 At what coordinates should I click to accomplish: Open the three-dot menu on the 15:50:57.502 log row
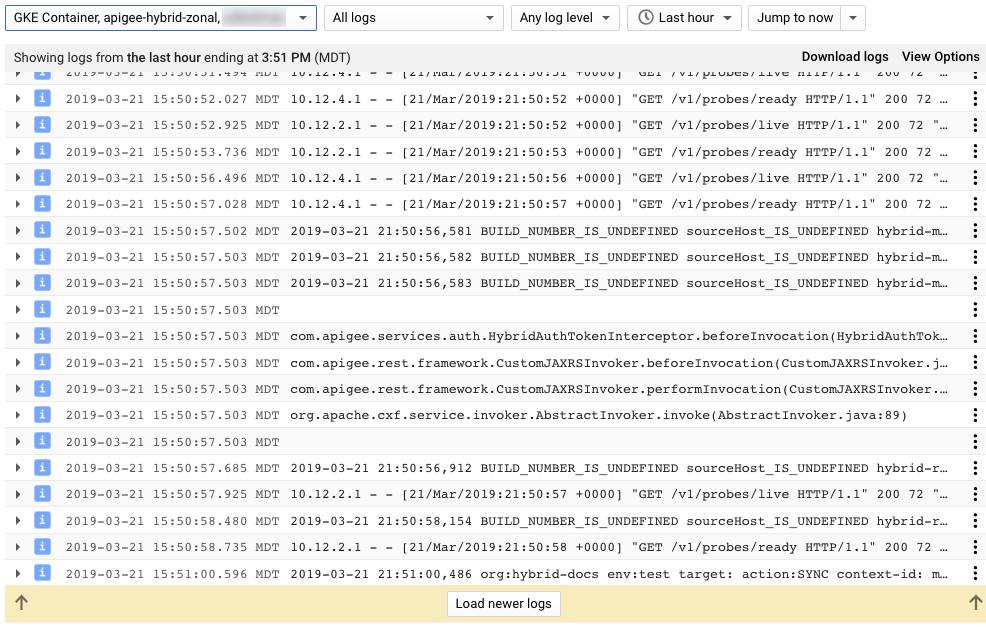point(975,230)
